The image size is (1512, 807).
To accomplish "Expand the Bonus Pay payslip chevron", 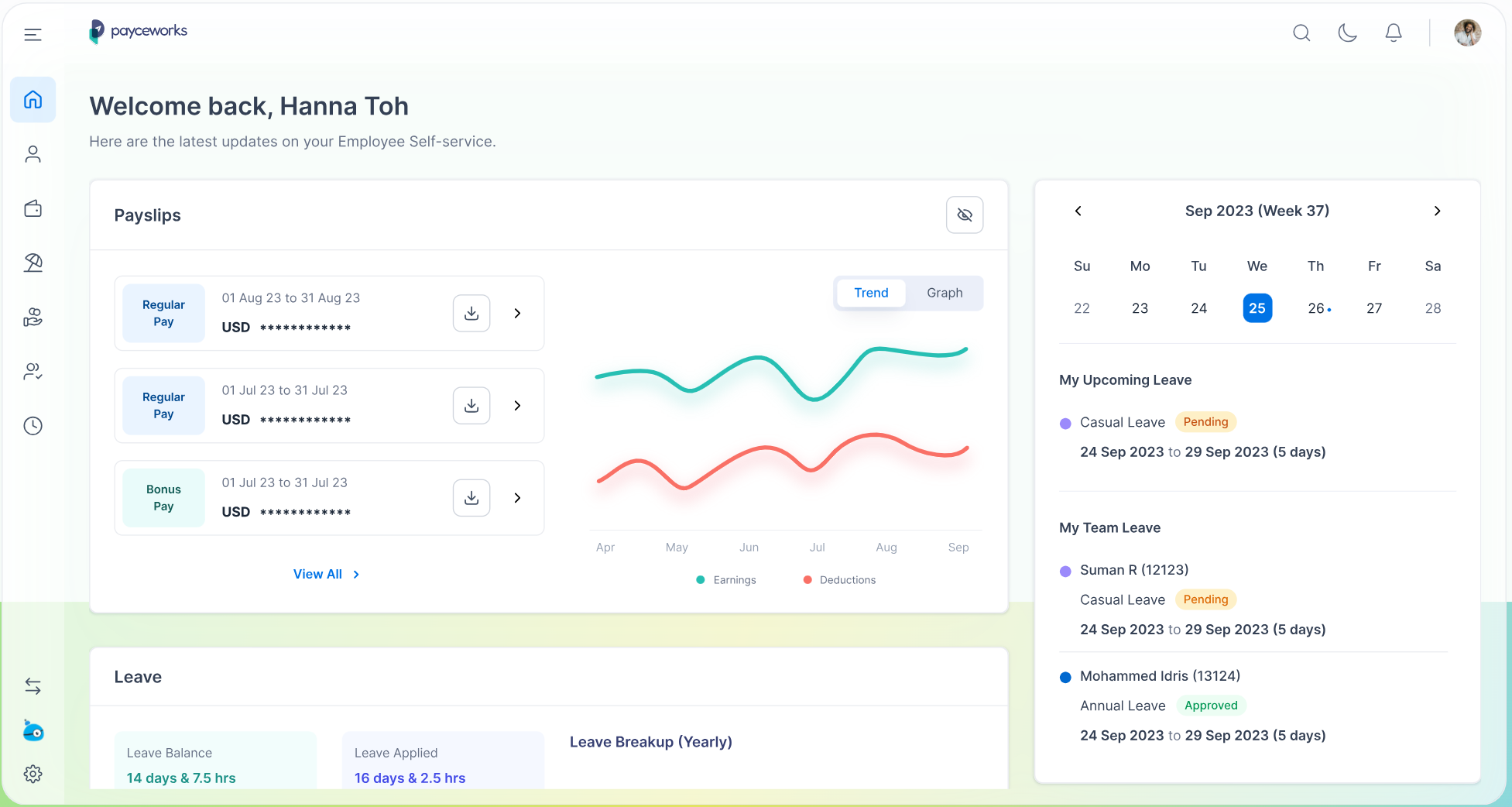I will [517, 497].
